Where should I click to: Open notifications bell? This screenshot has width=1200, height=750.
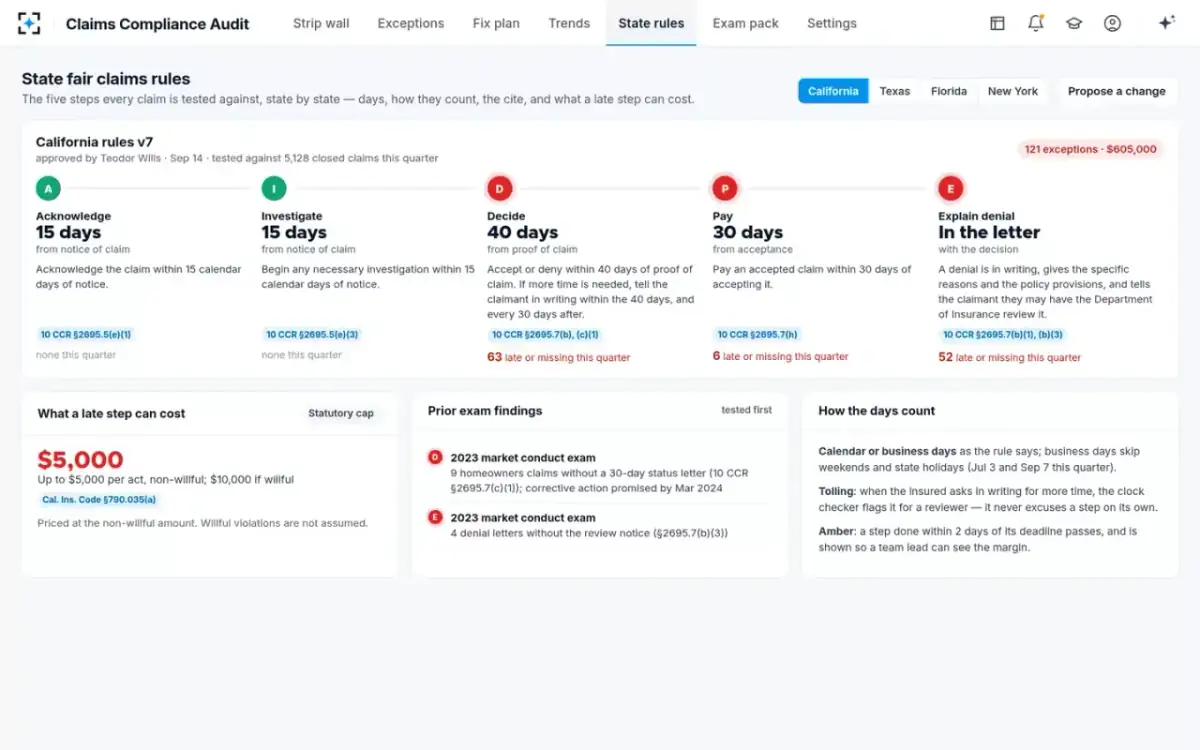[x=1036, y=23]
